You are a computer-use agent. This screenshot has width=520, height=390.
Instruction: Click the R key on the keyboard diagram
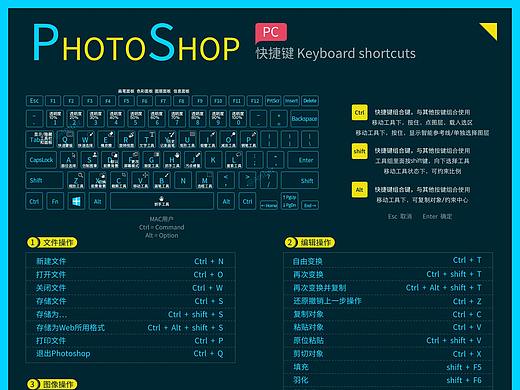coord(126,139)
